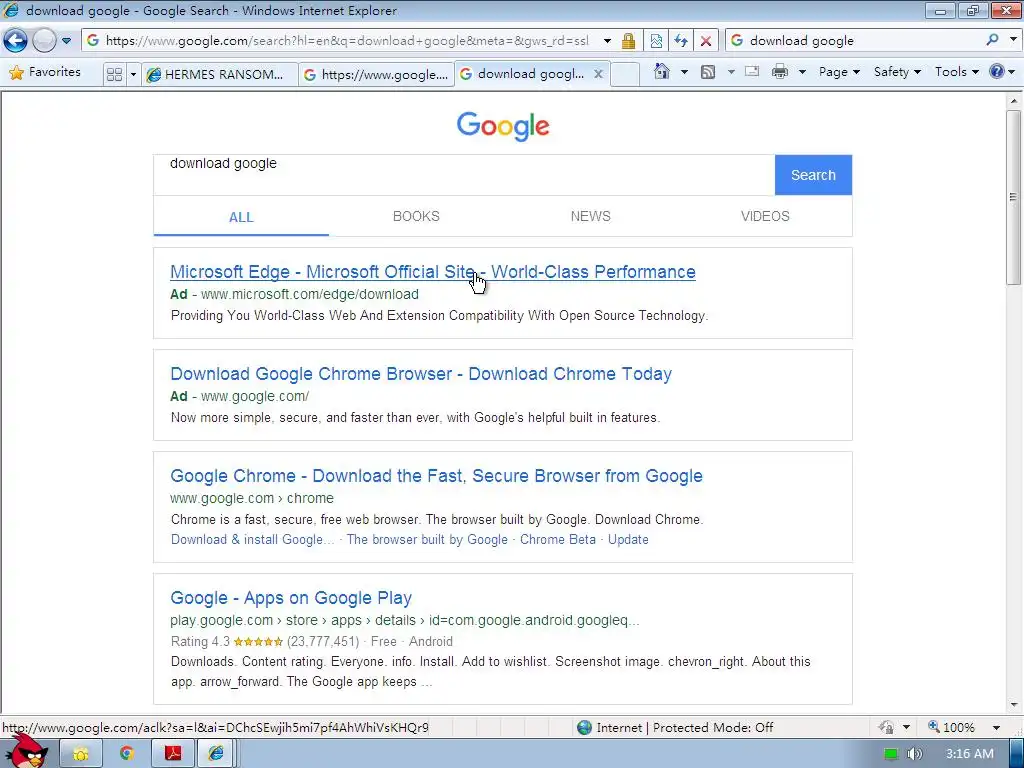Open the Favorites star button

[x=44, y=72]
